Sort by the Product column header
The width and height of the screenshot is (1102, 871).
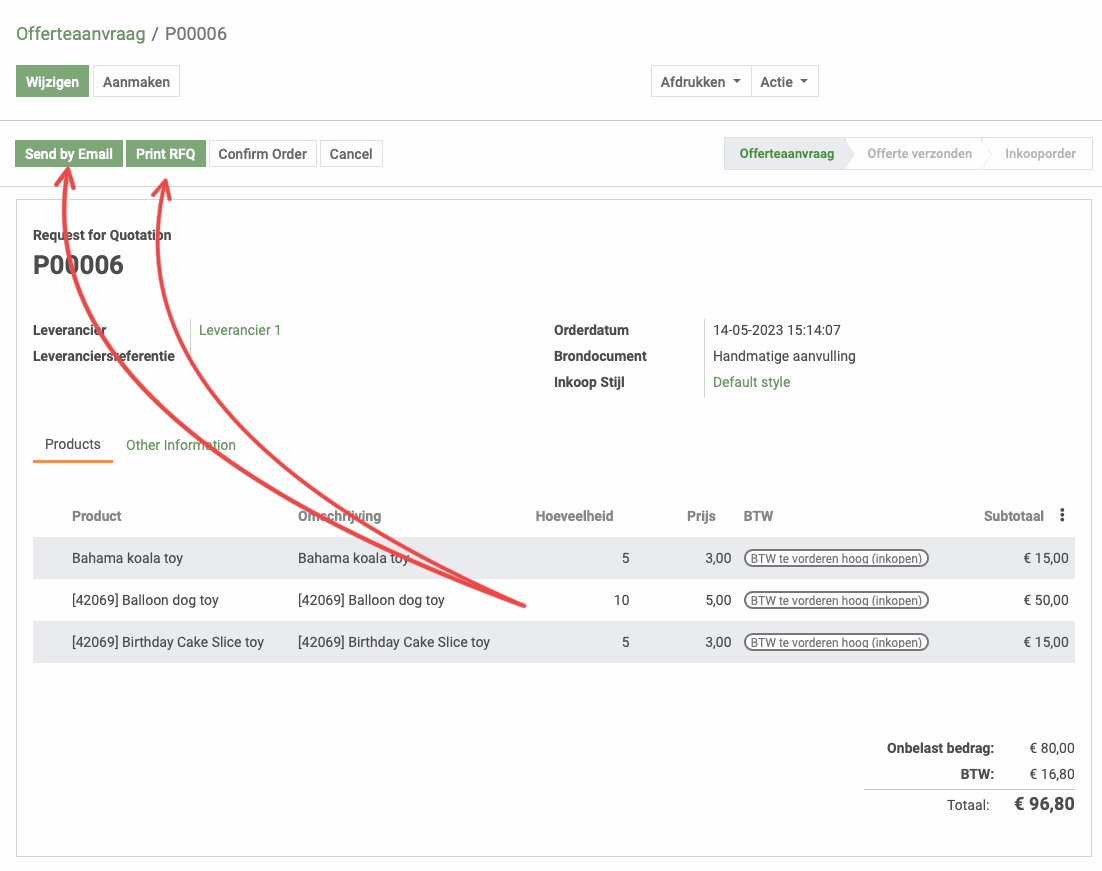coord(97,516)
